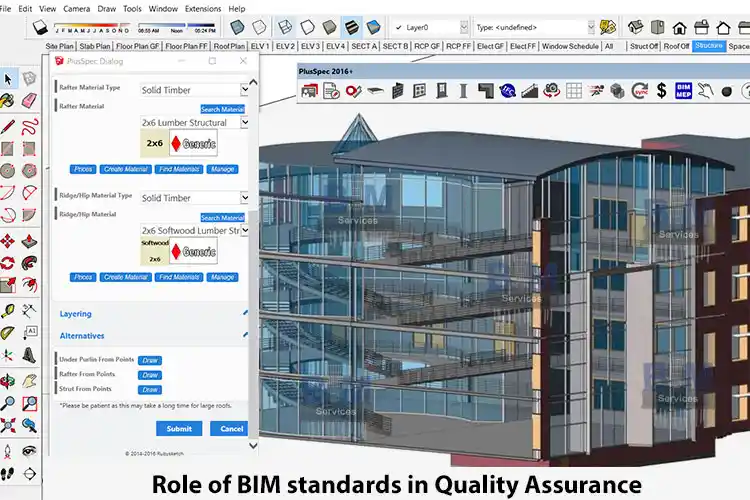The height and width of the screenshot is (500, 750).
Task: Choose the Pencil line tool
Action: (x=8, y=127)
